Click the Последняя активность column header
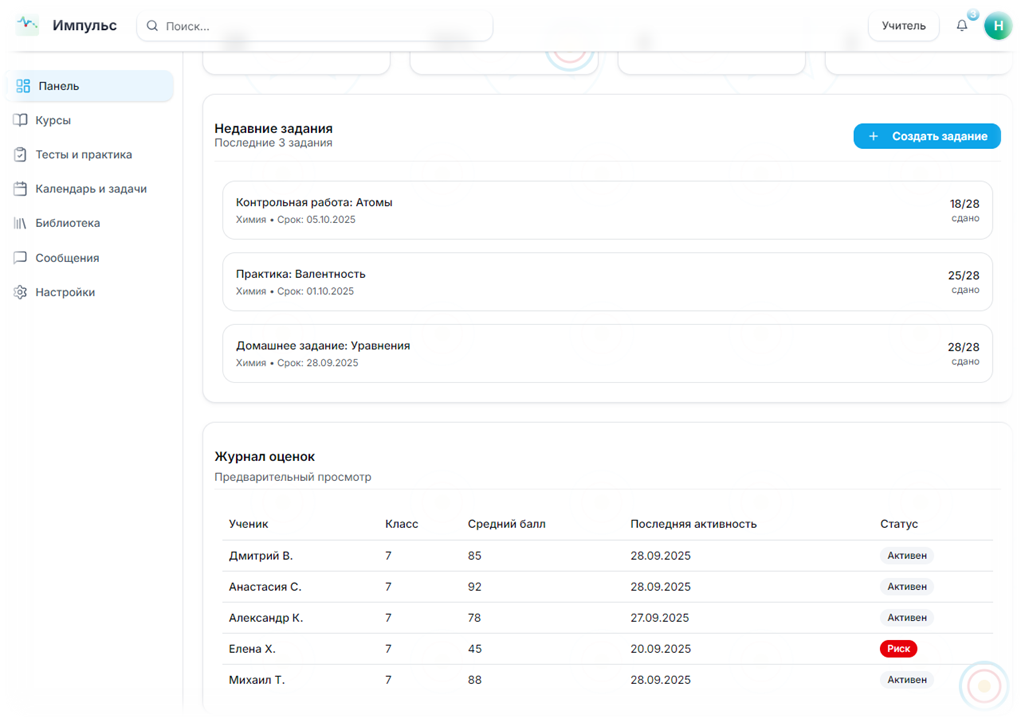Image resolution: width=1025 pixels, height=722 pixels. tap(693, 524)
